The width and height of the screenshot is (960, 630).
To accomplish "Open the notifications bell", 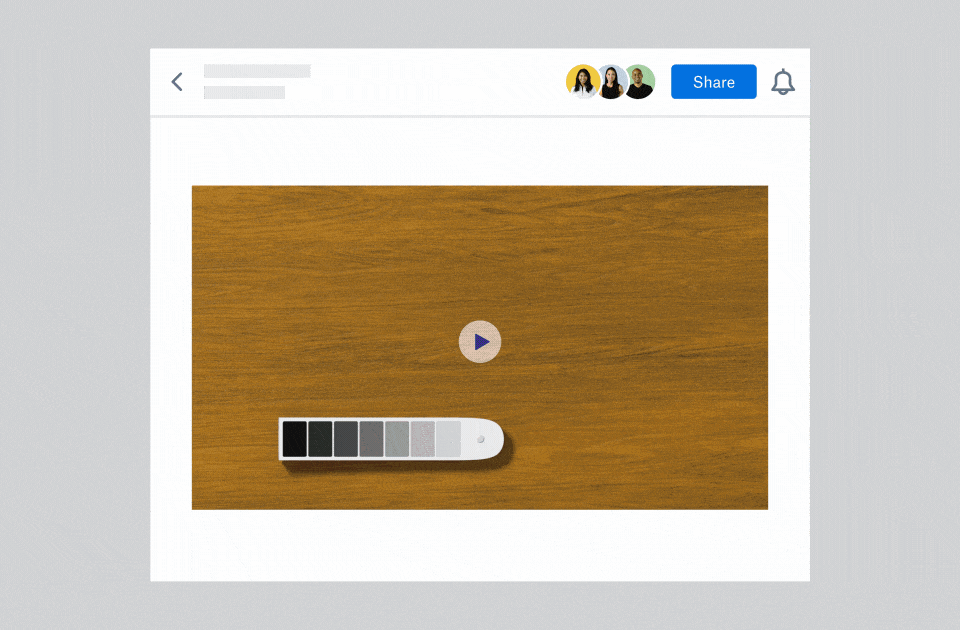I will pyautogui.click(x=783, y=83).
